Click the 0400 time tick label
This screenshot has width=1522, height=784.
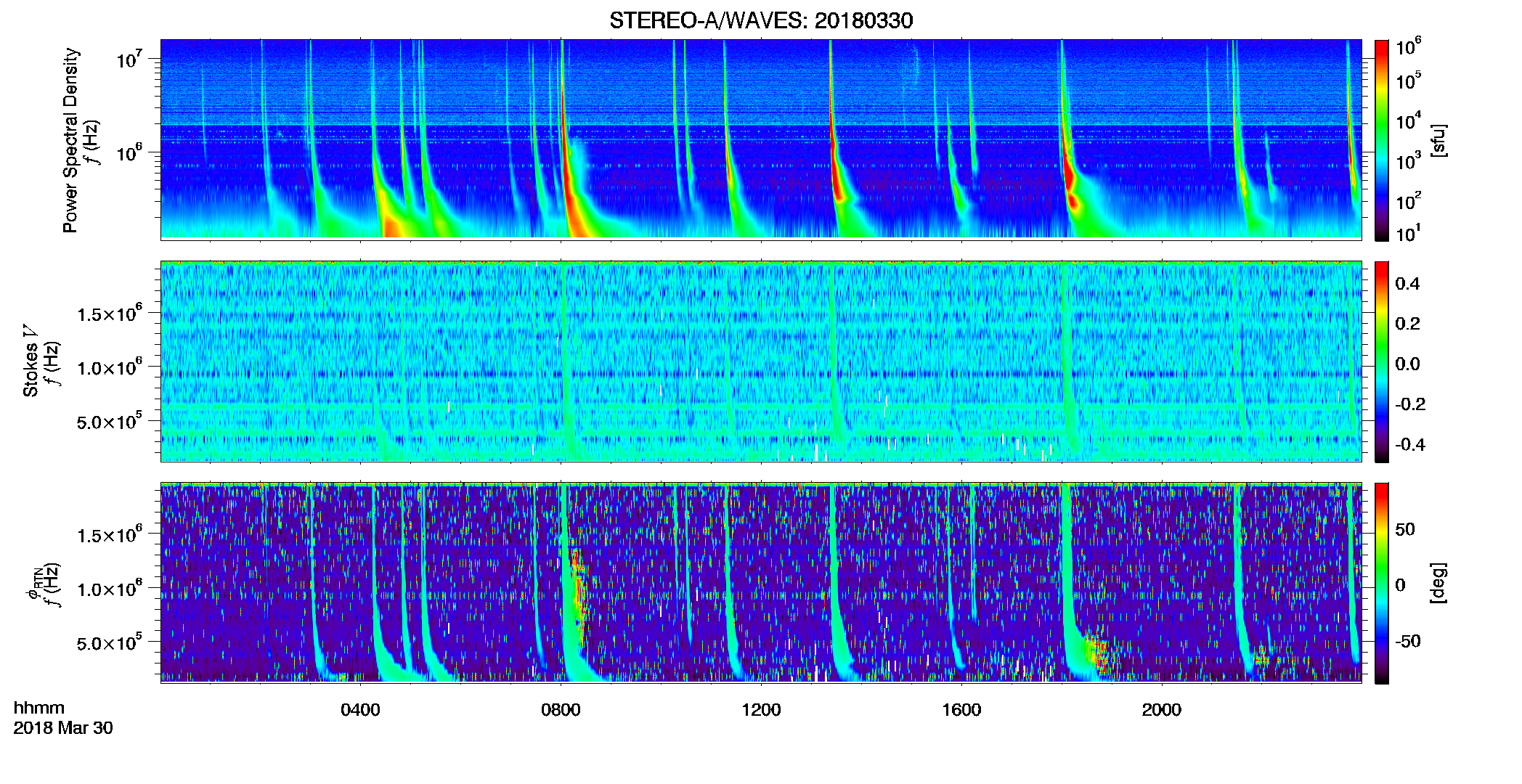point(360,709)
